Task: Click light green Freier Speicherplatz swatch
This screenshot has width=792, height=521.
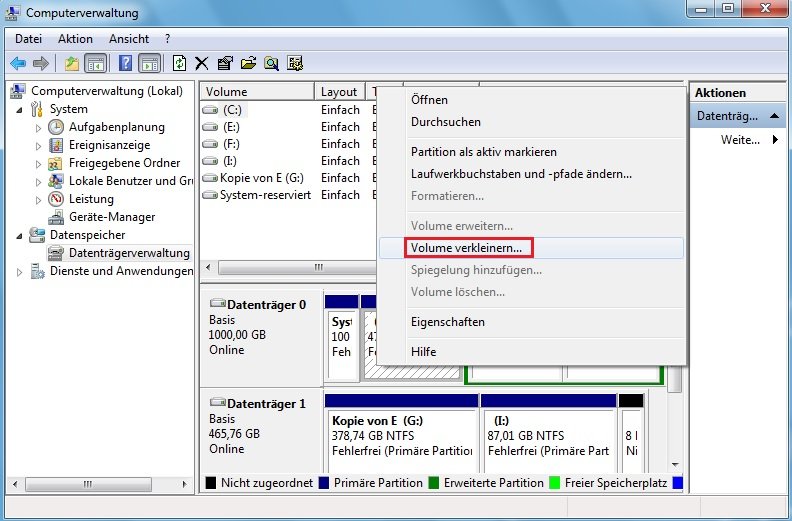Action: pyautogui.click(x=555, y=483)
